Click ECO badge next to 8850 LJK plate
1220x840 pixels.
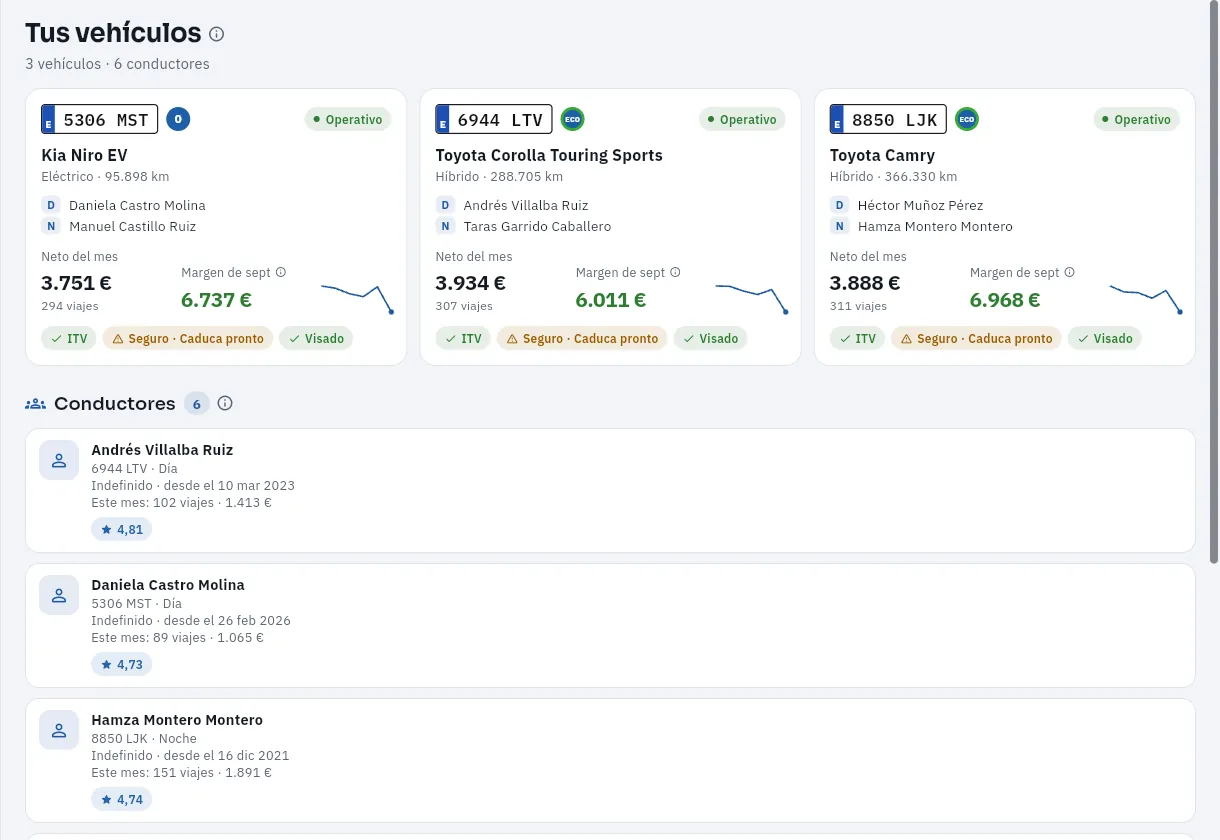coord(966,119)
